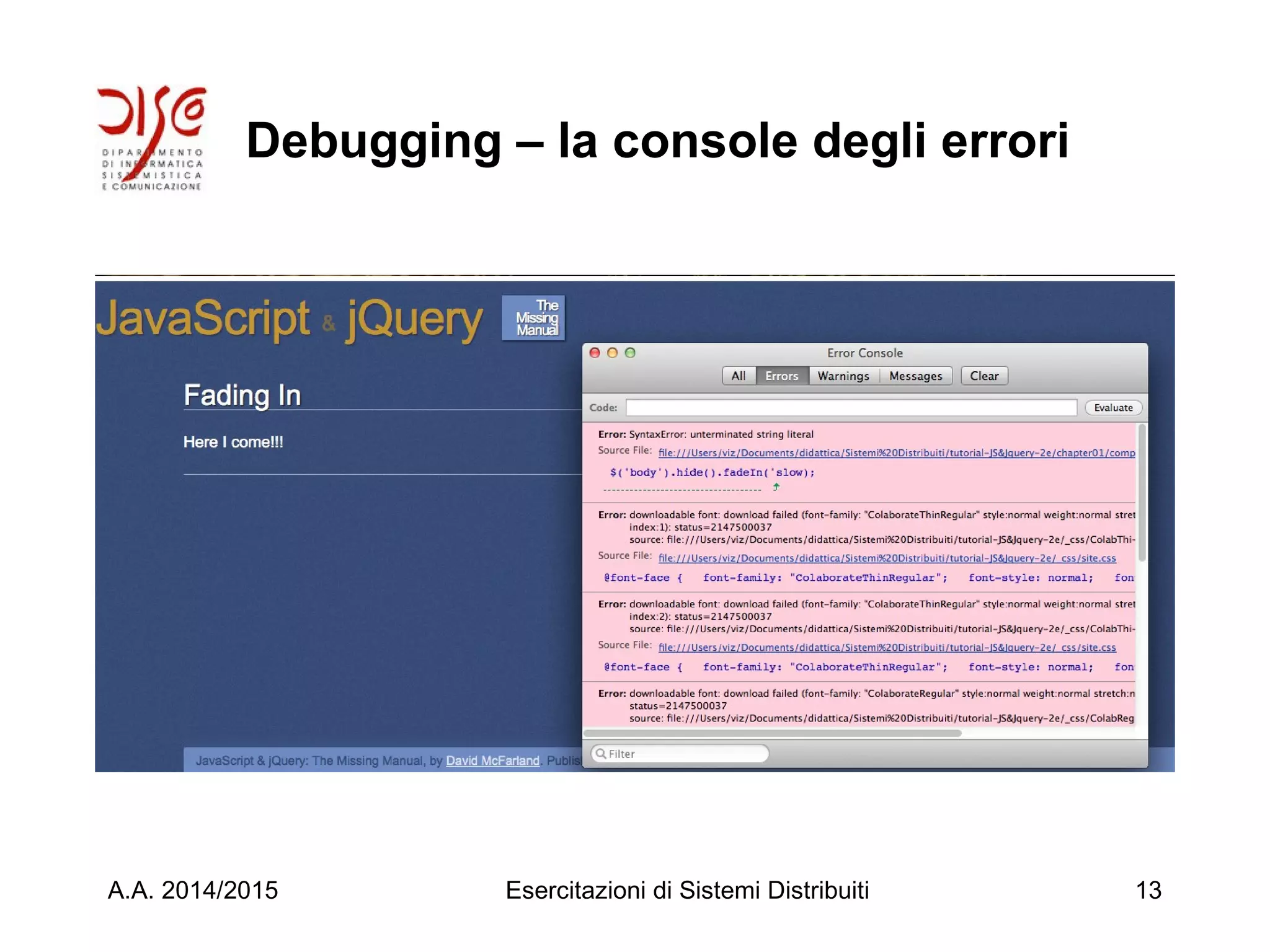Select the Errors filter tab
The height and width of the screenshot is (952, 1270).
(781, 376)
